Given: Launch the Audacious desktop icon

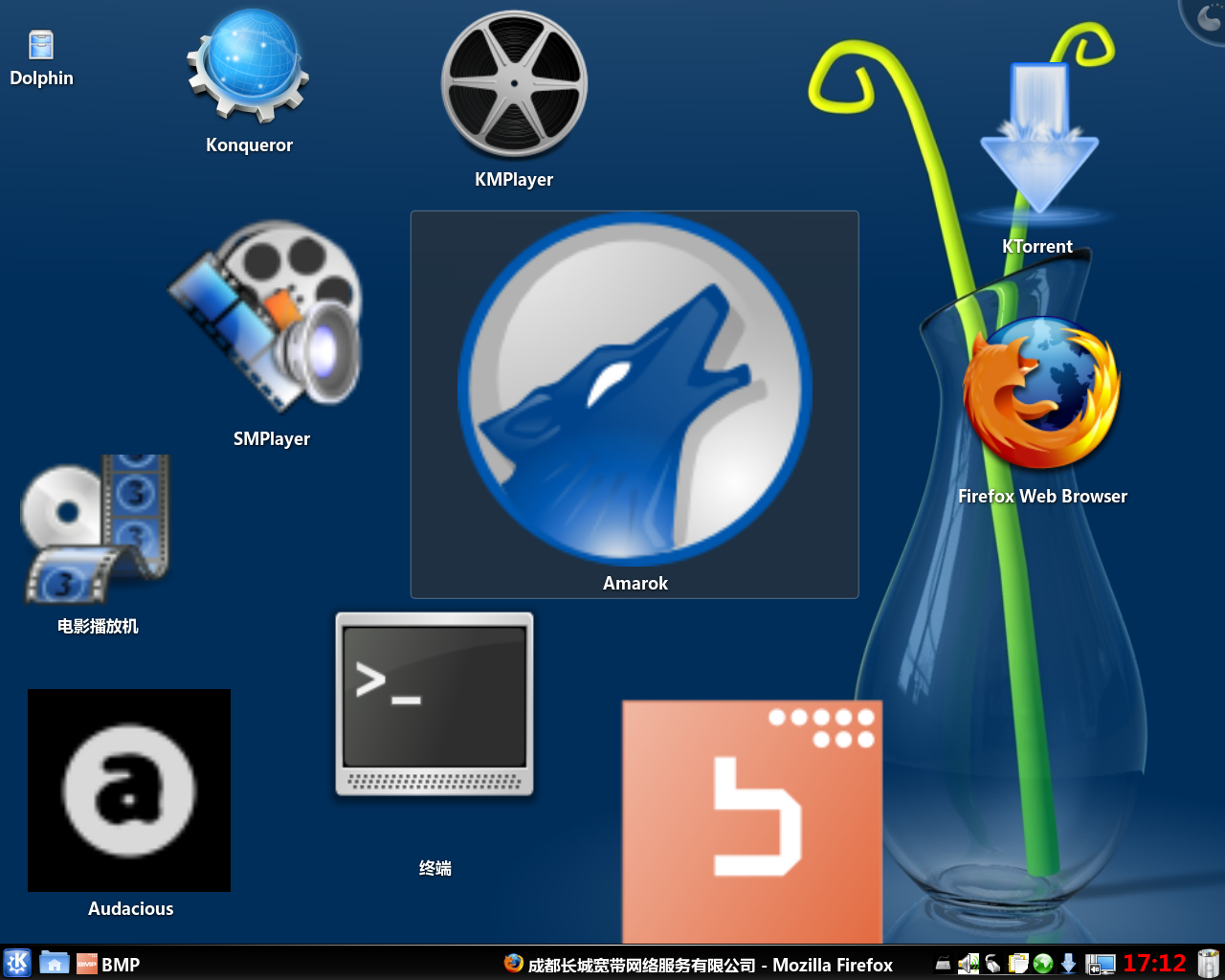Looking at the screenshot, I should click(129, 791).
